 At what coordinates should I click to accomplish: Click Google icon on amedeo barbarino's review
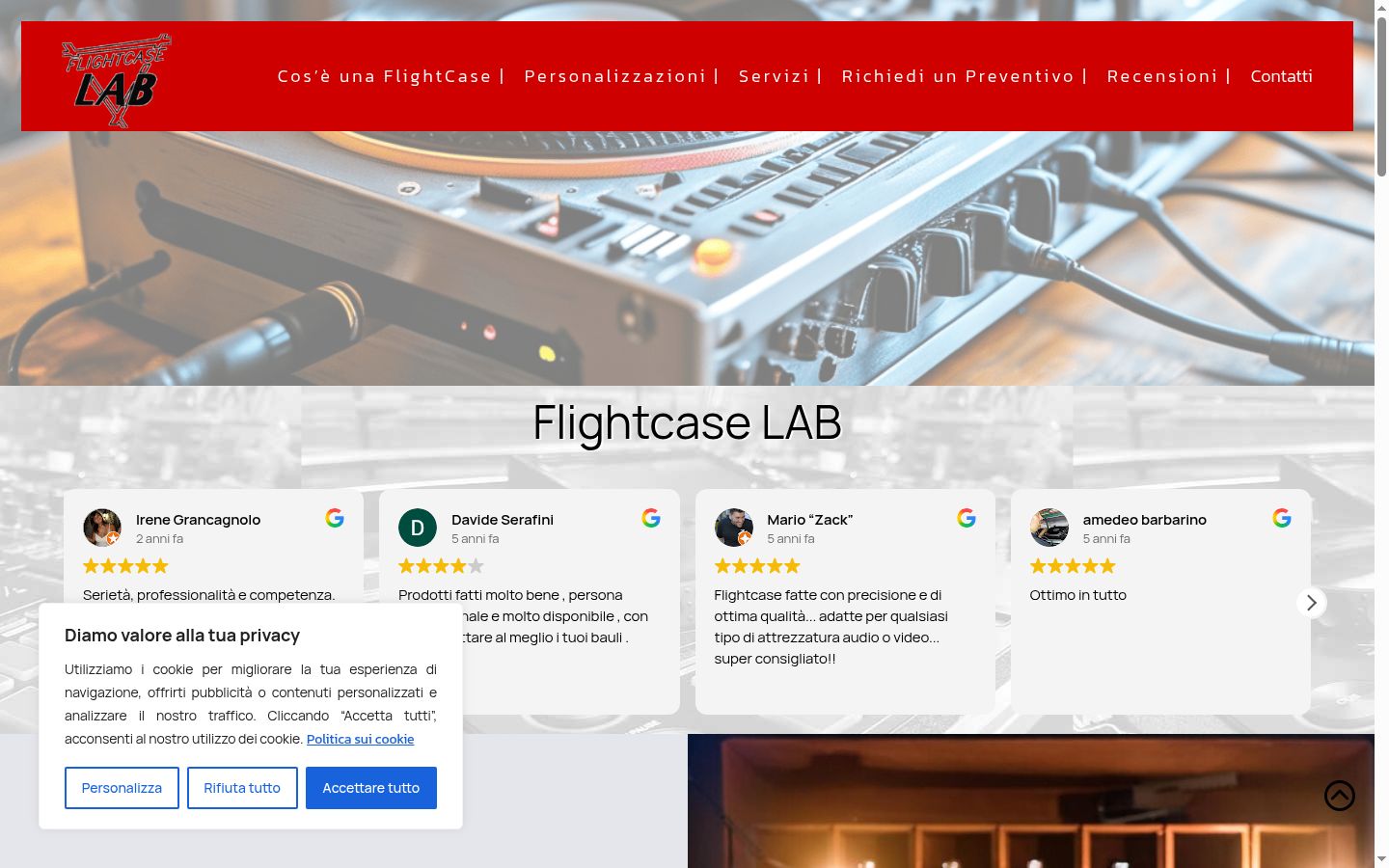(1282, 518)
